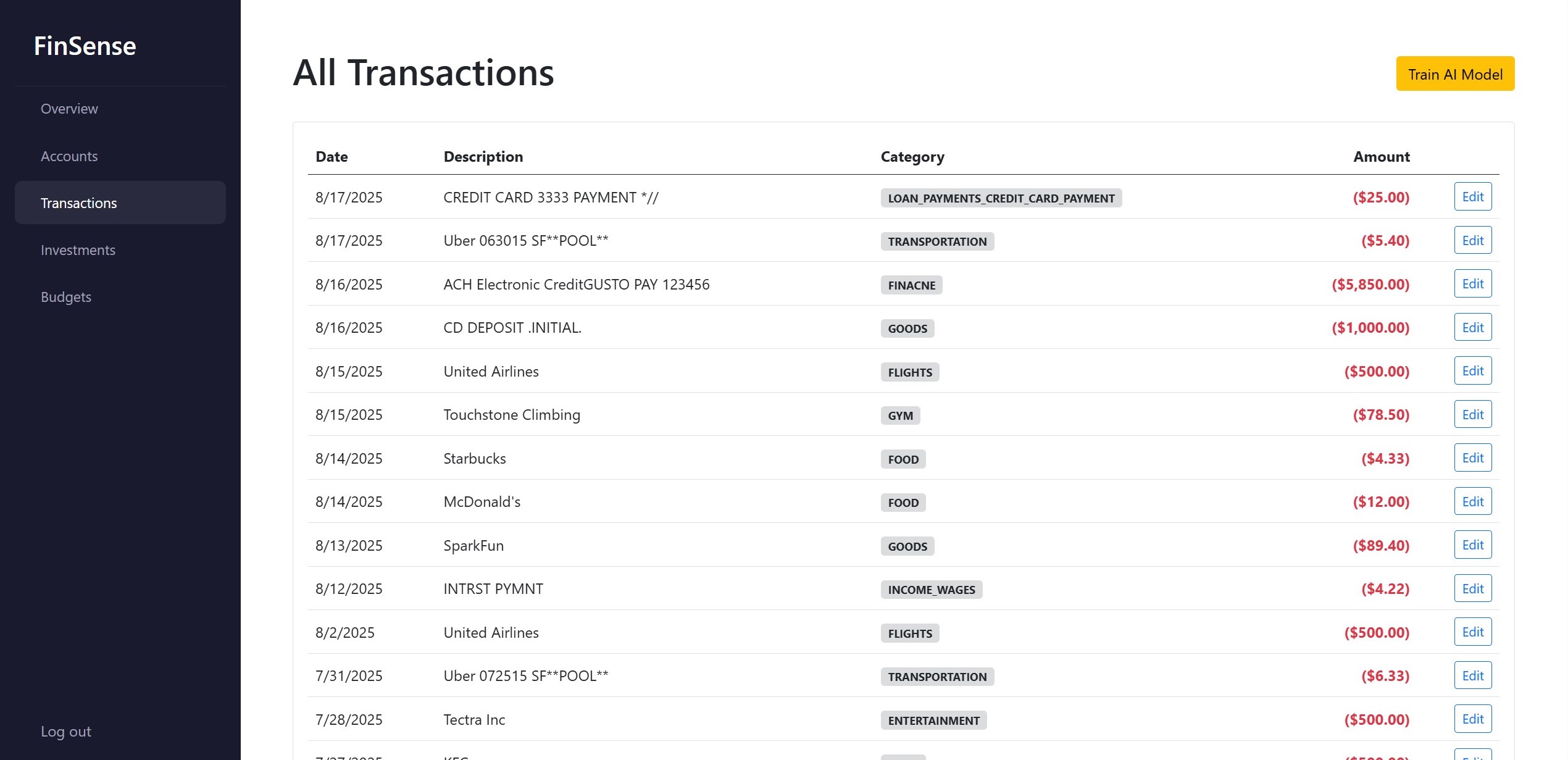Click the INCOME_WAGES category badge

[x=931, y=590]
